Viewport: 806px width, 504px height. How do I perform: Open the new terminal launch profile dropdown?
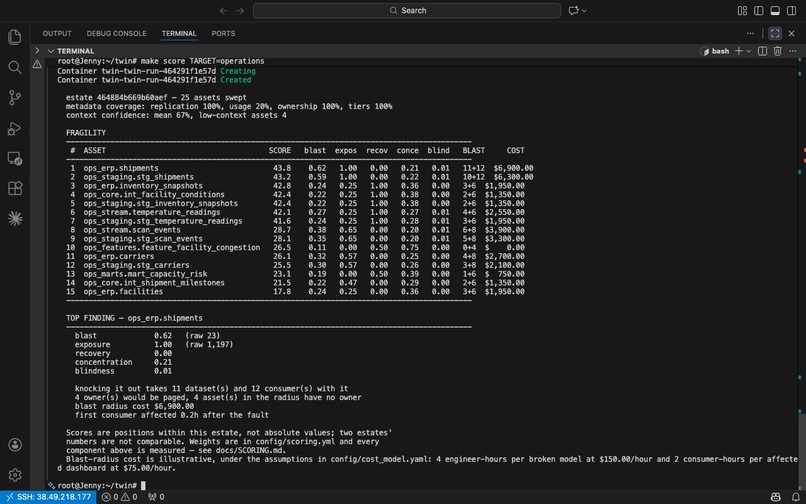point(748,51)
